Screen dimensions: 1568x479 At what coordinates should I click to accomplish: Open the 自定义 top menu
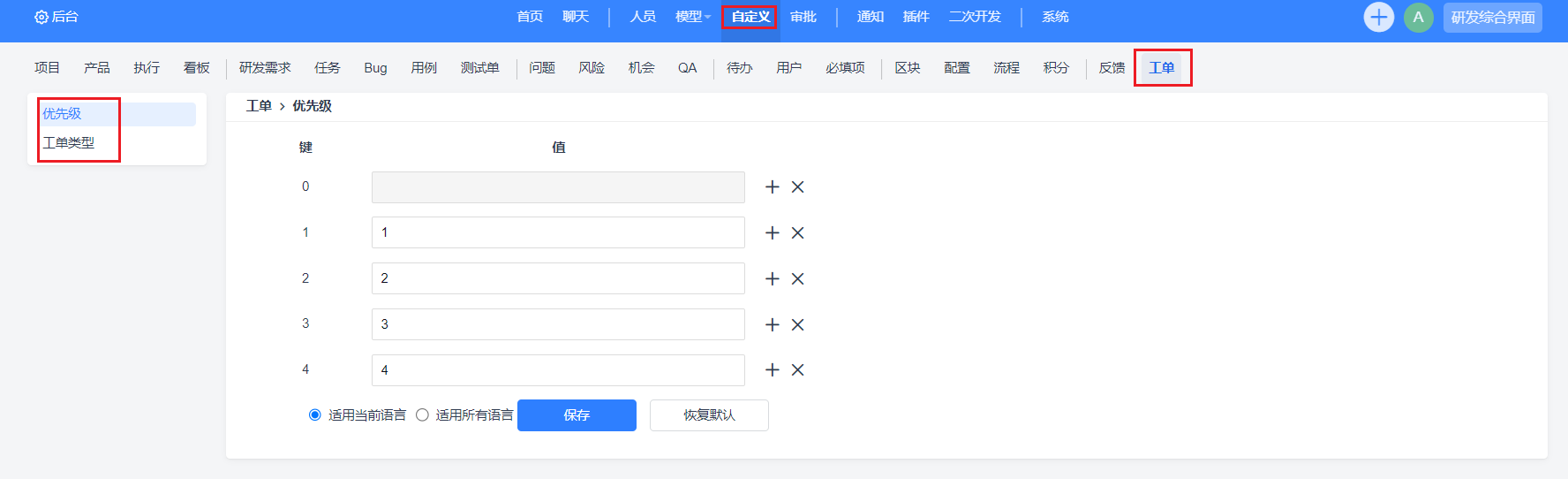[x=750, y=17]
